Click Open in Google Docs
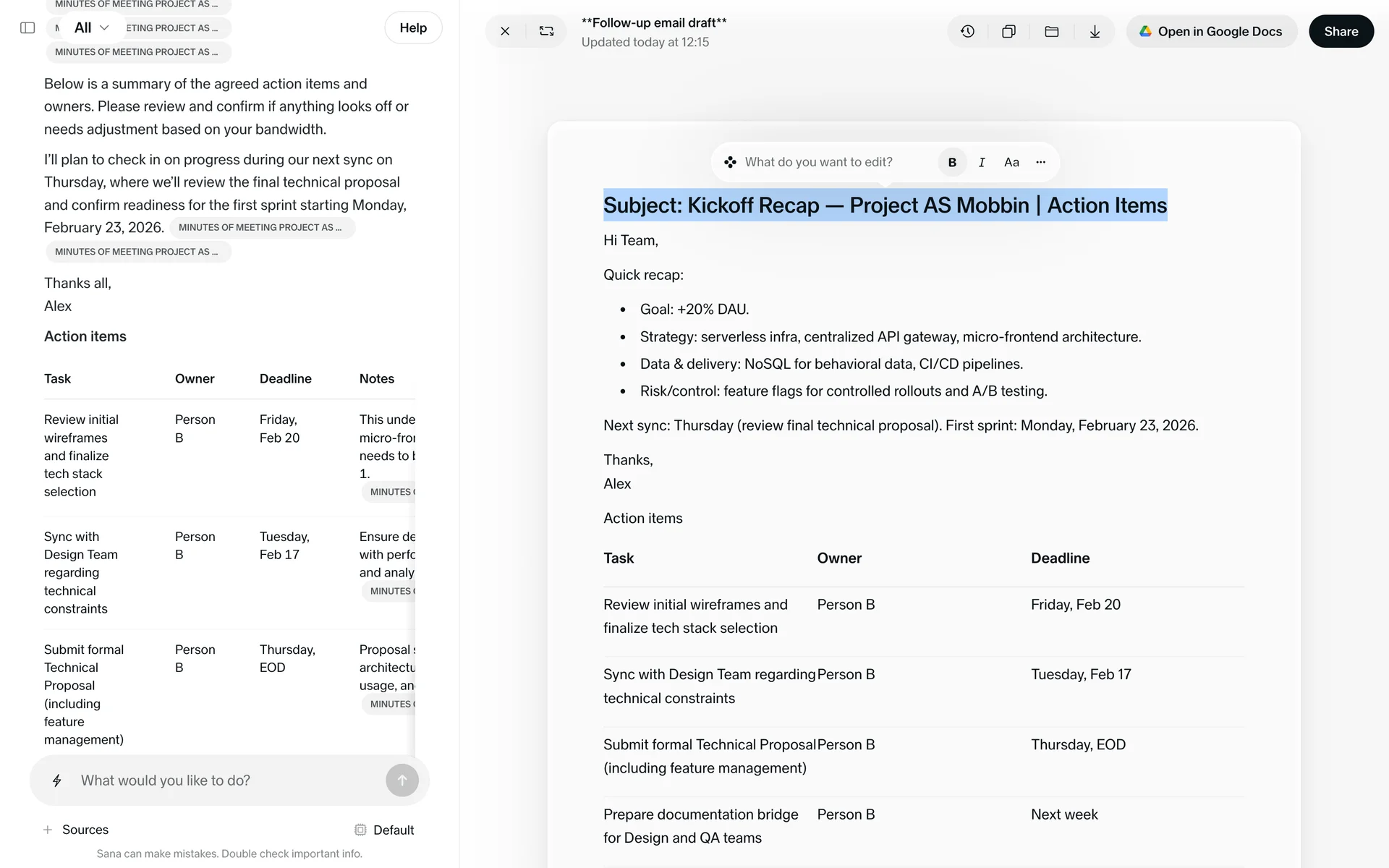This screenshot has width=1389, height=868. 1211,31
